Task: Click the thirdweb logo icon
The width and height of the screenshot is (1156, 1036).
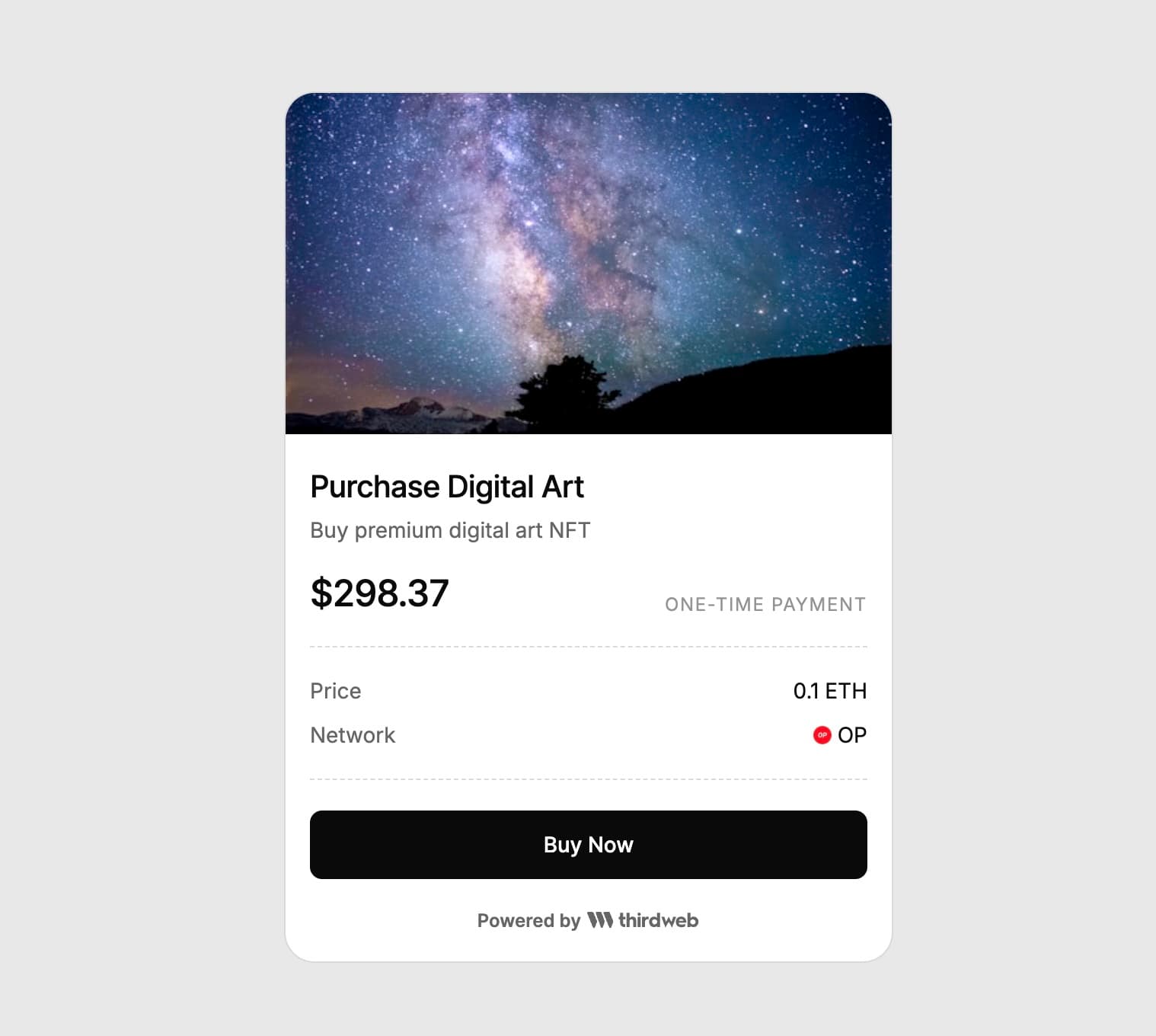Action: pyautogui.click(x=599, y=920)
